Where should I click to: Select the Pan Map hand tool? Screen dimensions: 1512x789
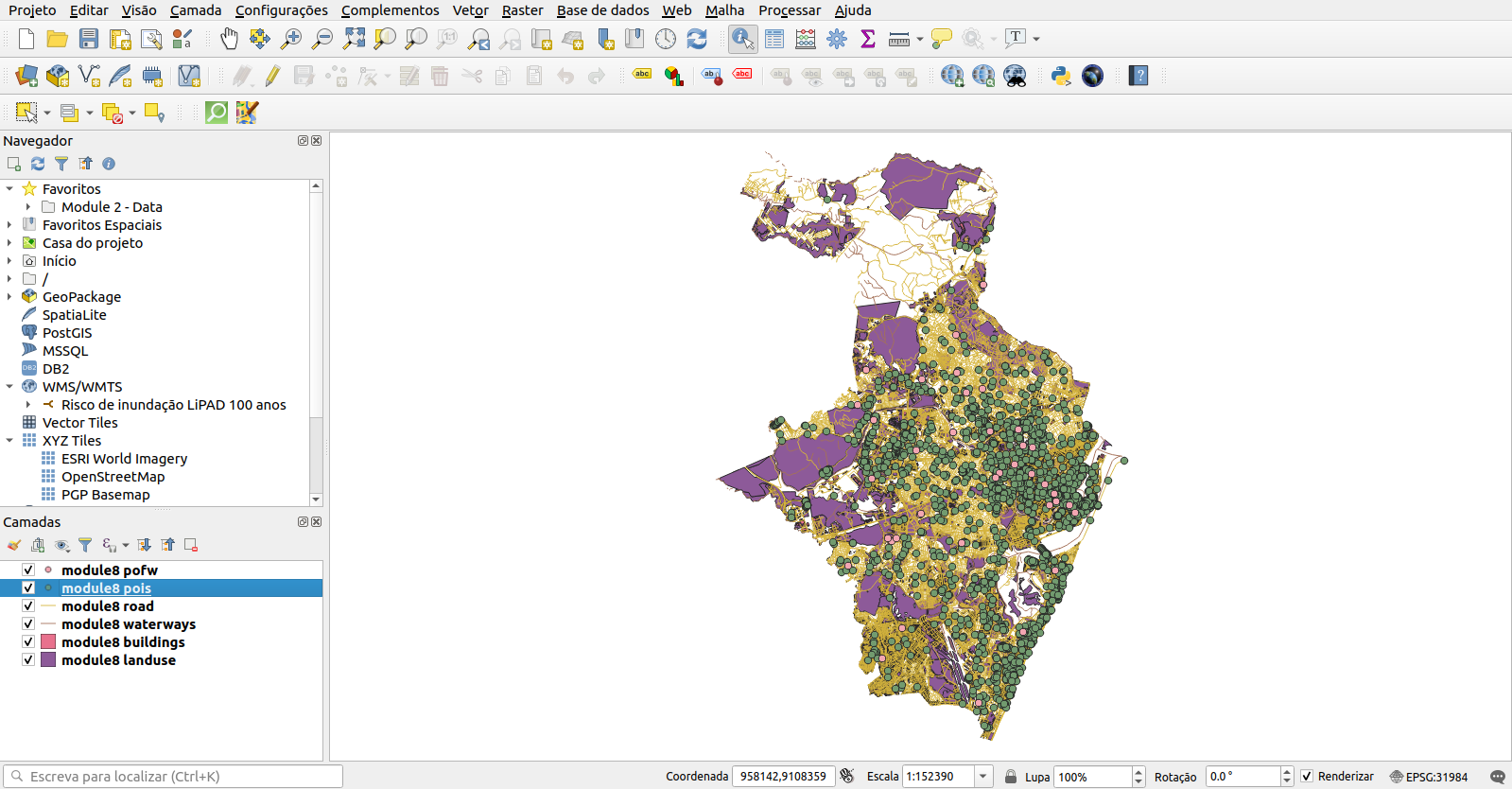[x=229, y=39]
